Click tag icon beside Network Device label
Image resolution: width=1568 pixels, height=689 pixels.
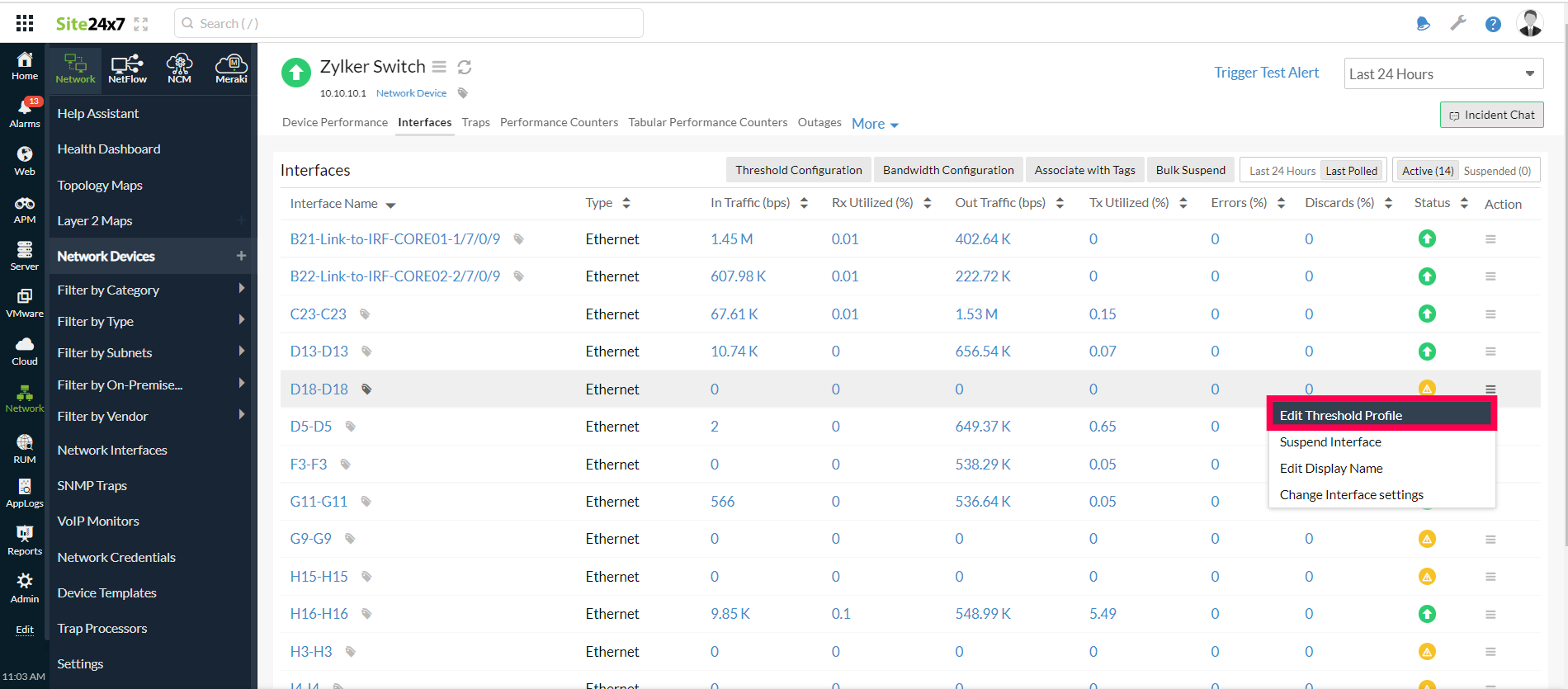[x=462, y=92]
